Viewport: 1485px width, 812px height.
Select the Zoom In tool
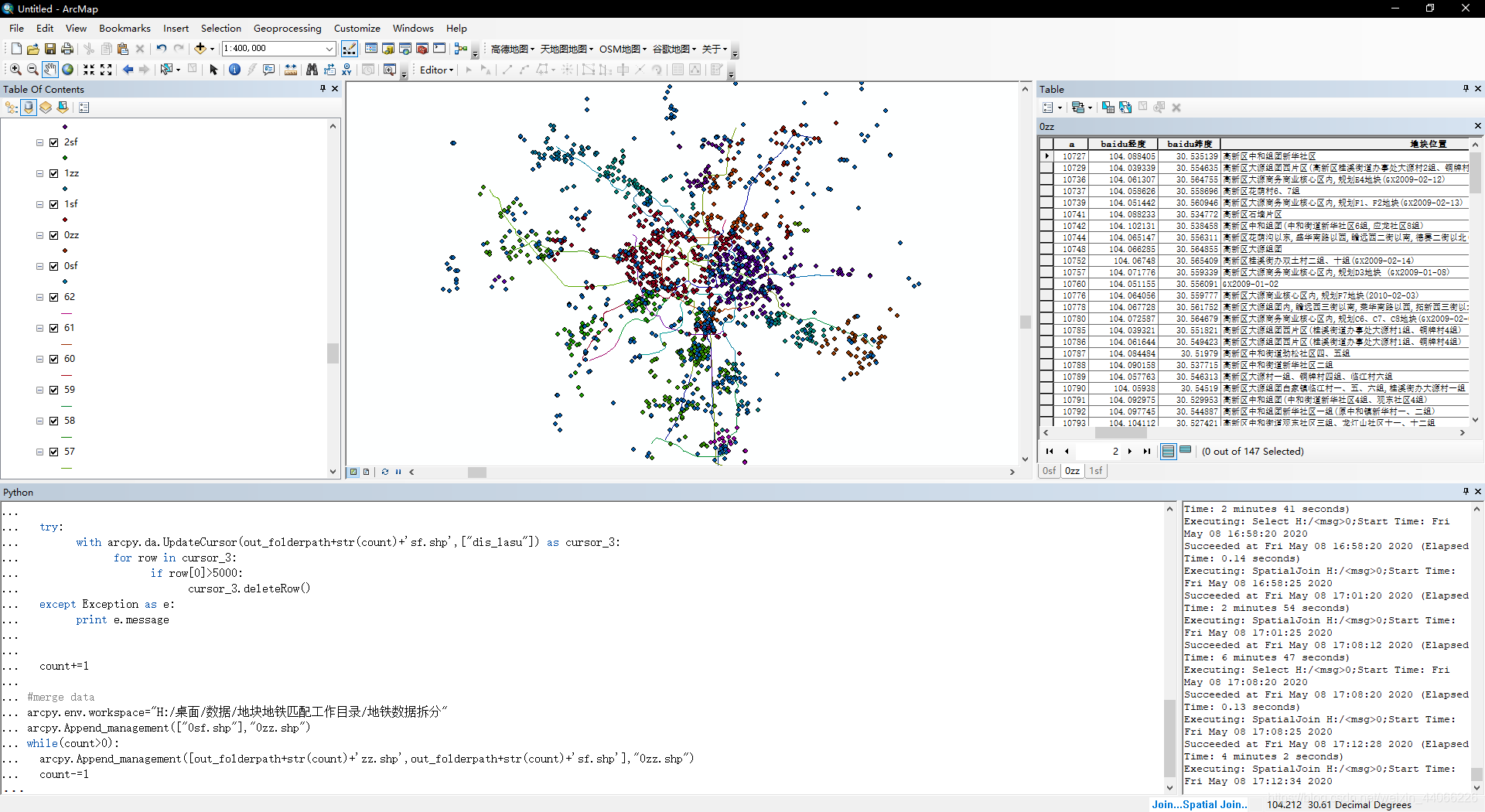15,70
